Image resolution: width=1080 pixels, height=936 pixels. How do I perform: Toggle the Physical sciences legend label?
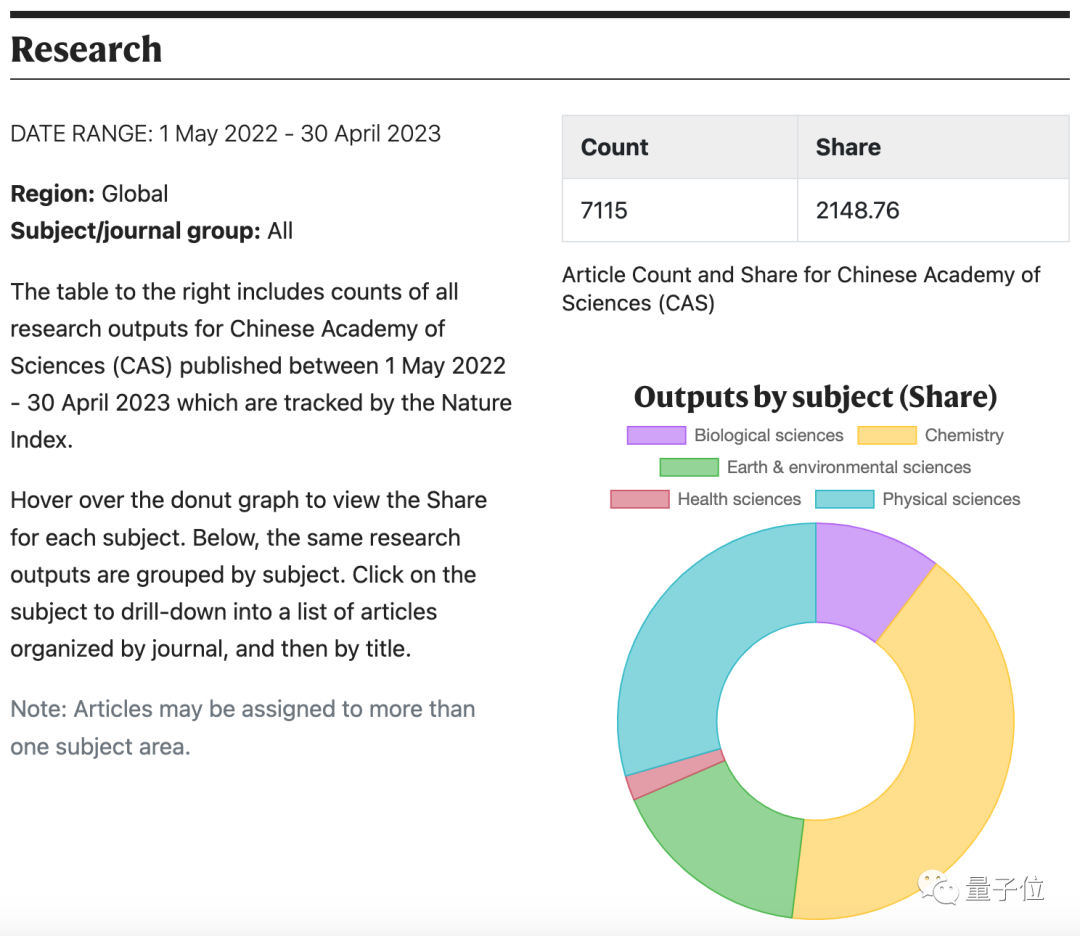pyautogui.click(x=951, y=500)
